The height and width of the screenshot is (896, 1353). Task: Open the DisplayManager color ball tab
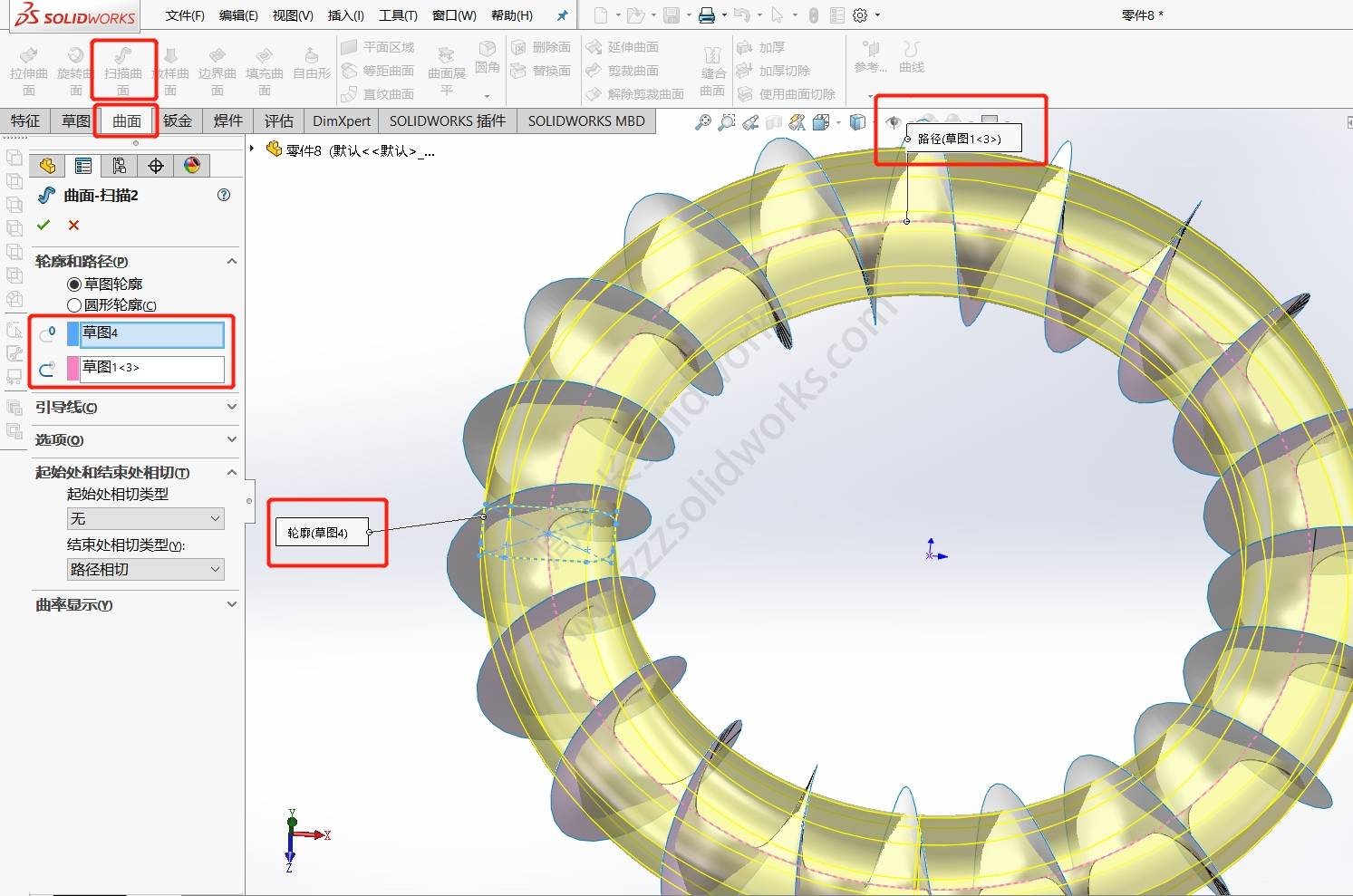click(x=192, y=166)
